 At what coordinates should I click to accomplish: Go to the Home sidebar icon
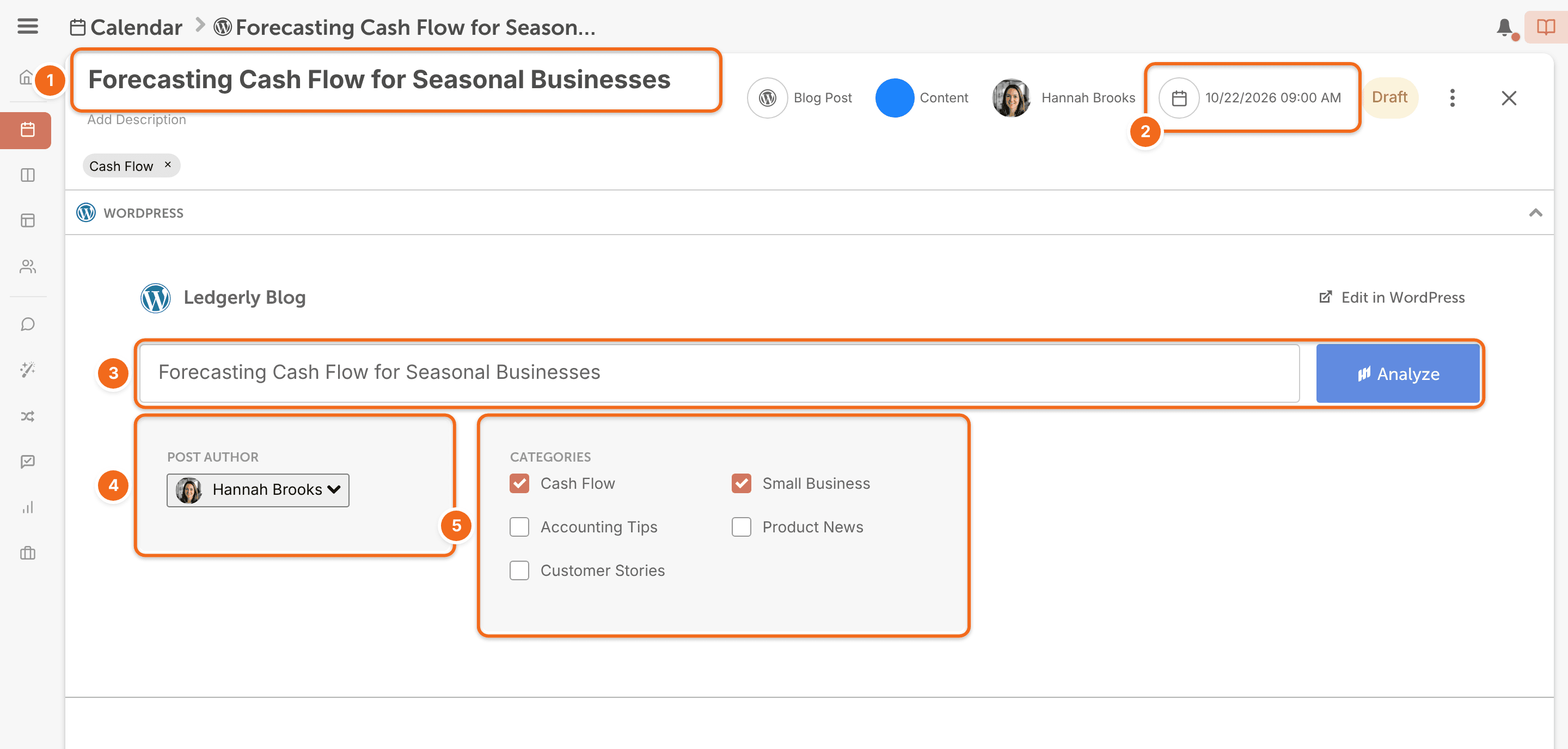[x=26, y=77]
